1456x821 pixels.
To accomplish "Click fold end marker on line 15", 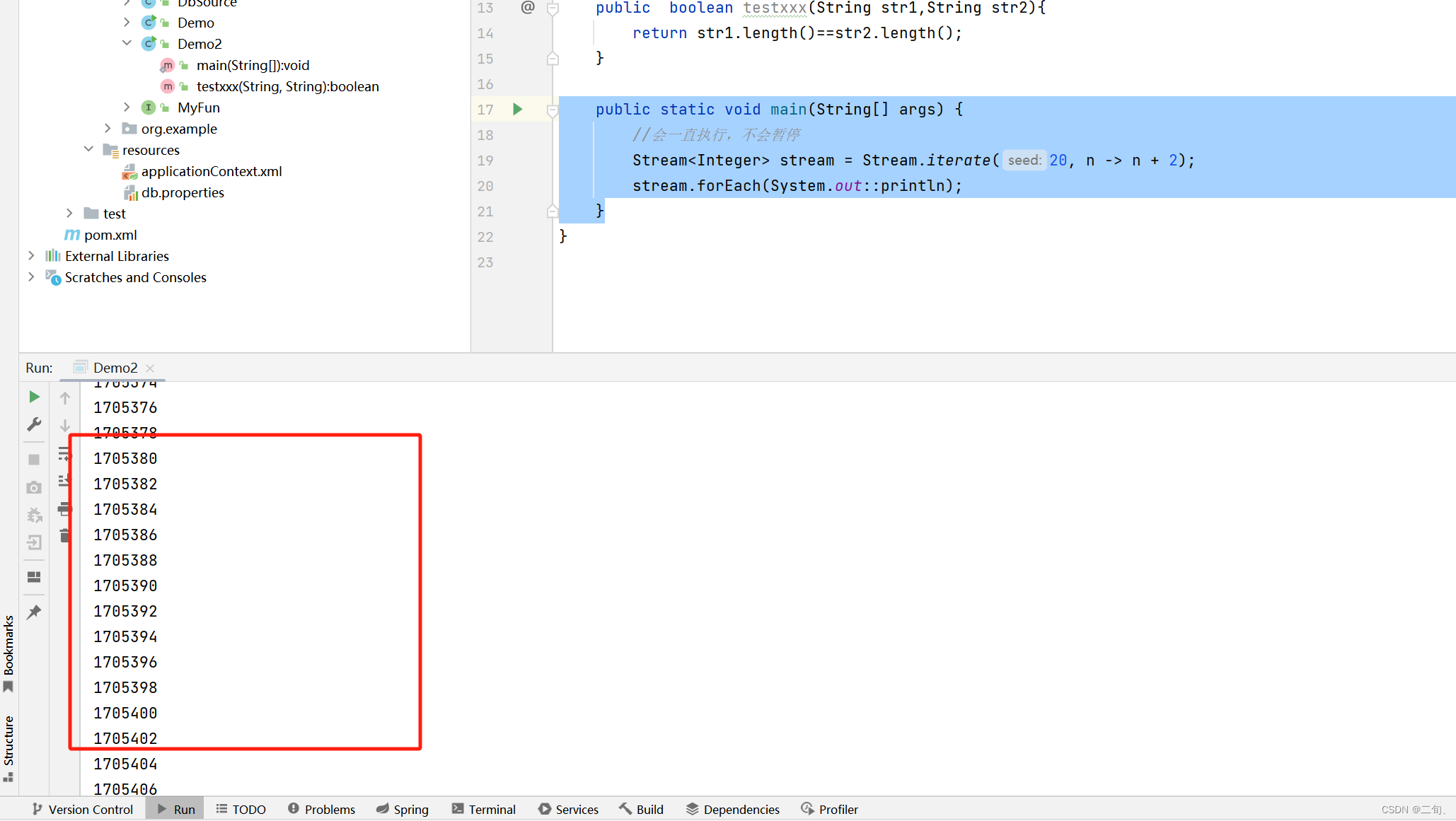I will (553, 59).
